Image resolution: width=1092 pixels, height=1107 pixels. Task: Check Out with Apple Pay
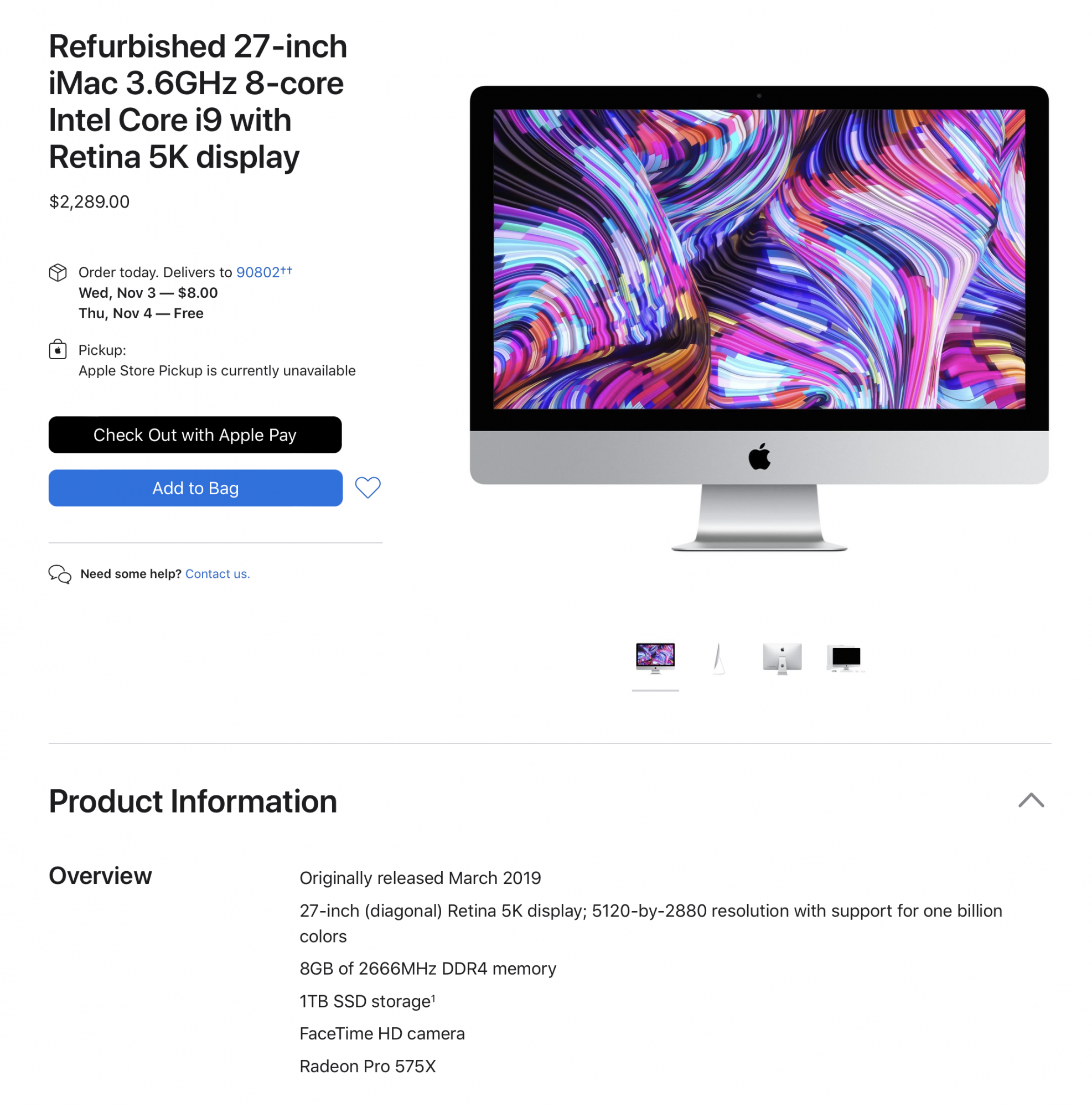[195, 435]
